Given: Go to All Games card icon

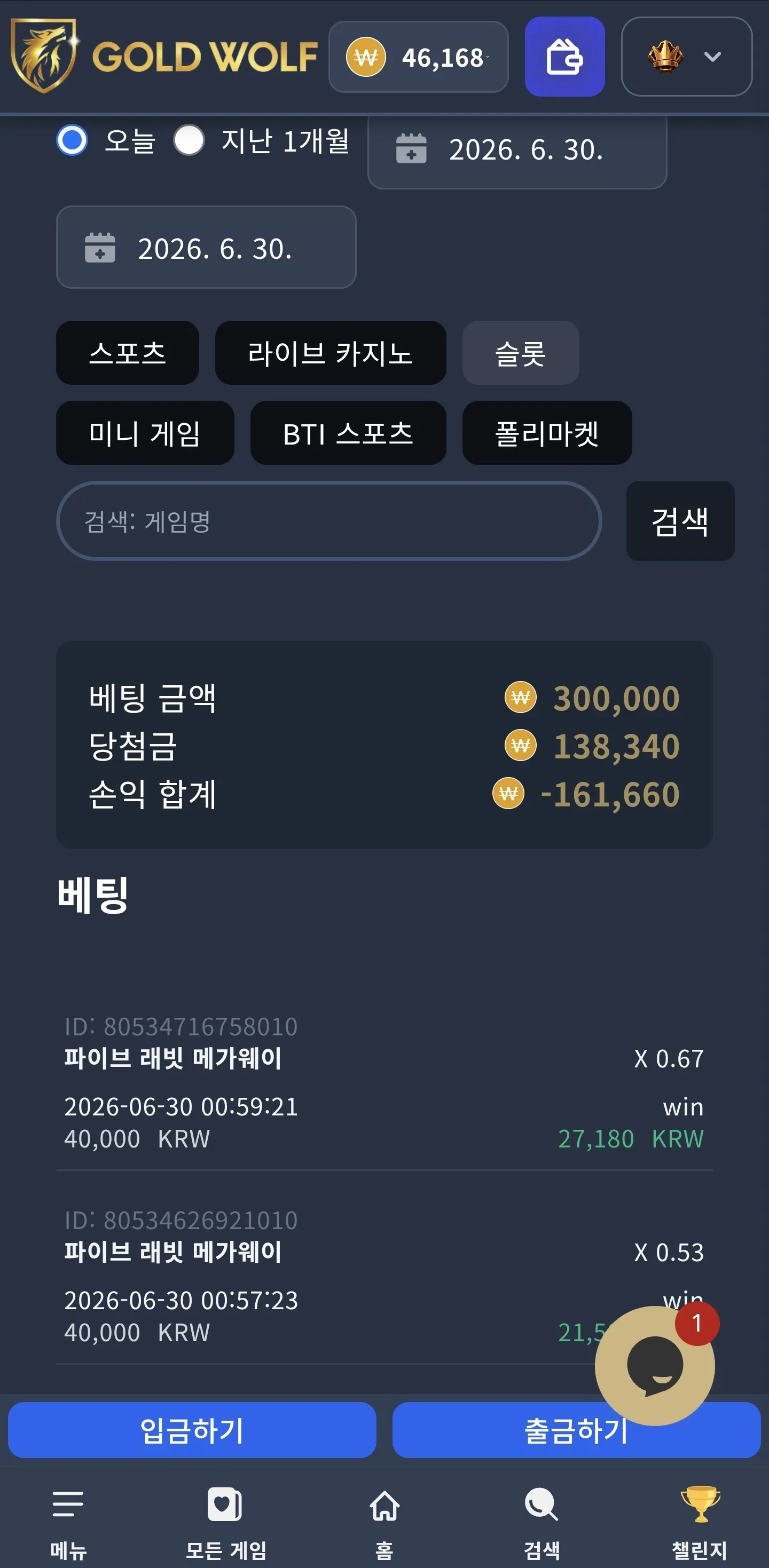Looking at the screenshot, I should pos(225,1504).
